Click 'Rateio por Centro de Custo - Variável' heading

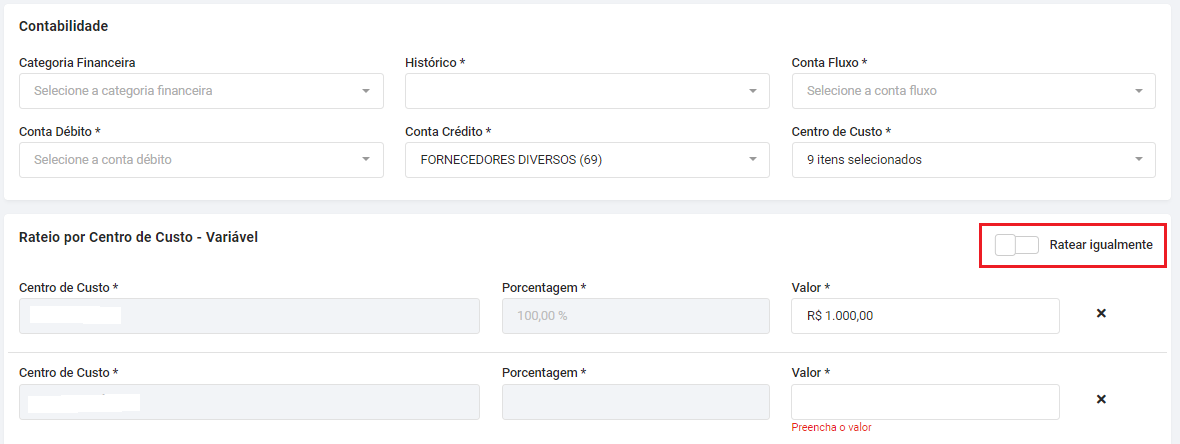click(x=139, y=237)
